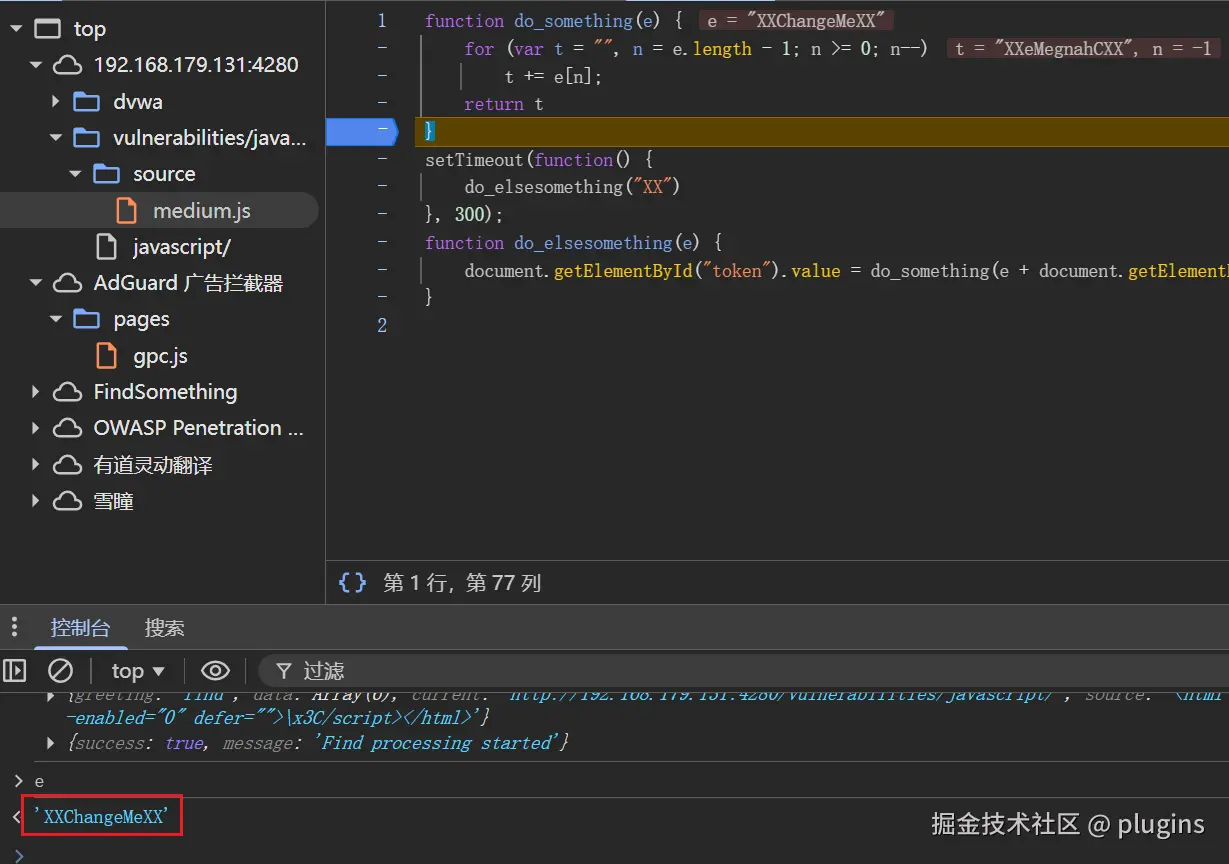Click the do_elsesomething("XX") call line
Image resolution: width=1229 pixels, height=864 pixels.
(x=574, y=187)
